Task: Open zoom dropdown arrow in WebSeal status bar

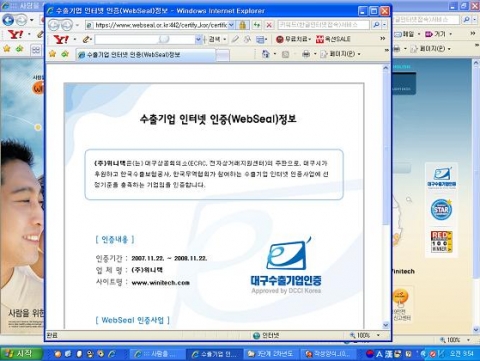Action: (378, 335)
